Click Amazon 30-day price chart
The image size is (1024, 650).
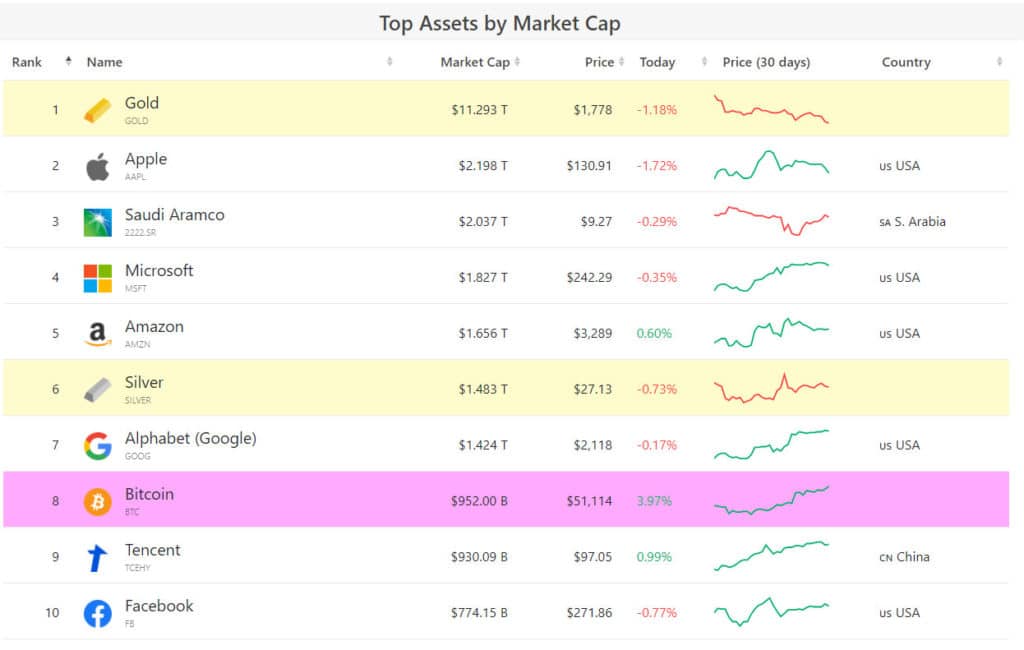coord(771,333)
